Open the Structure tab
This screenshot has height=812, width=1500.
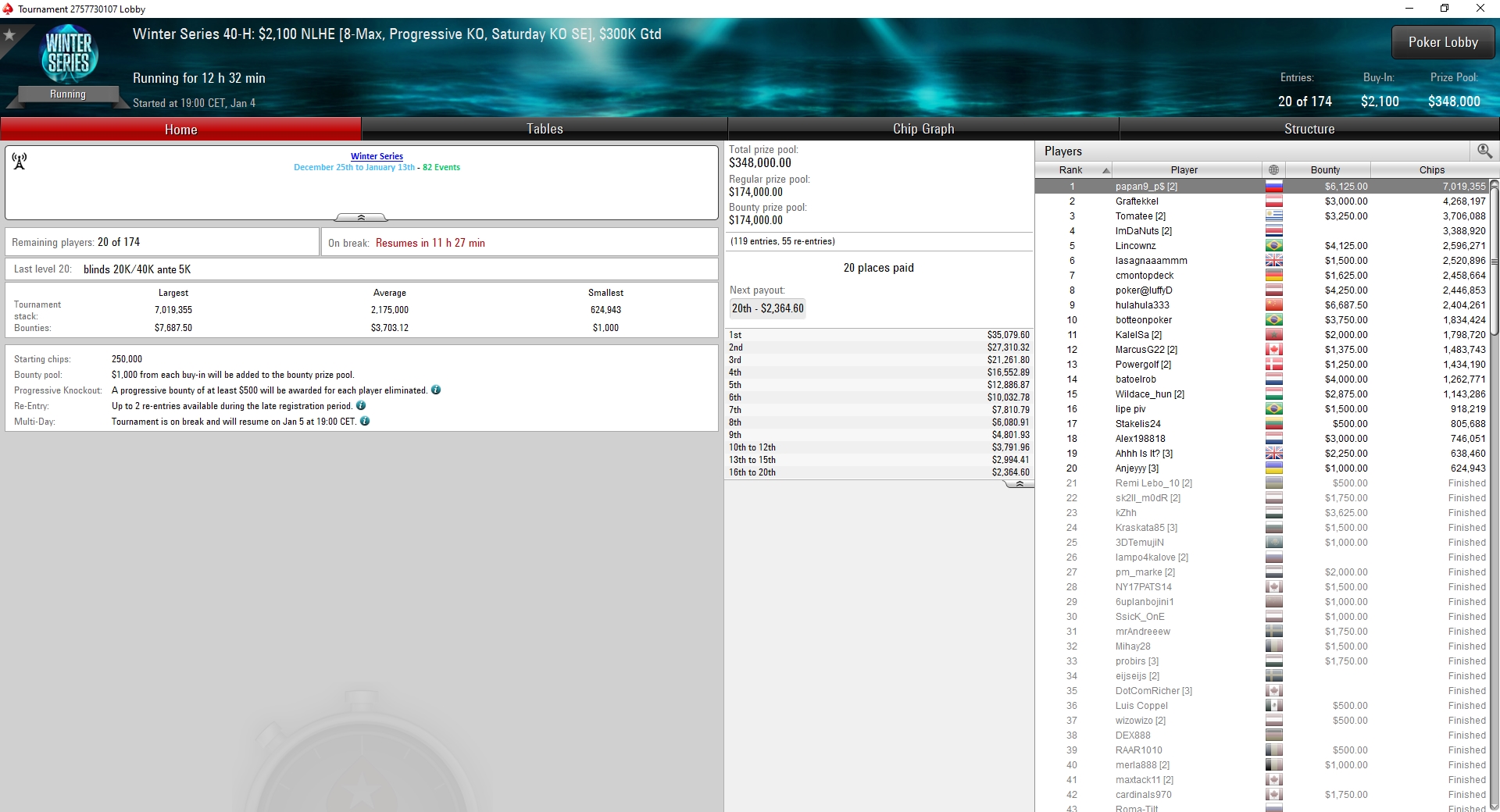click(1309, 129)
